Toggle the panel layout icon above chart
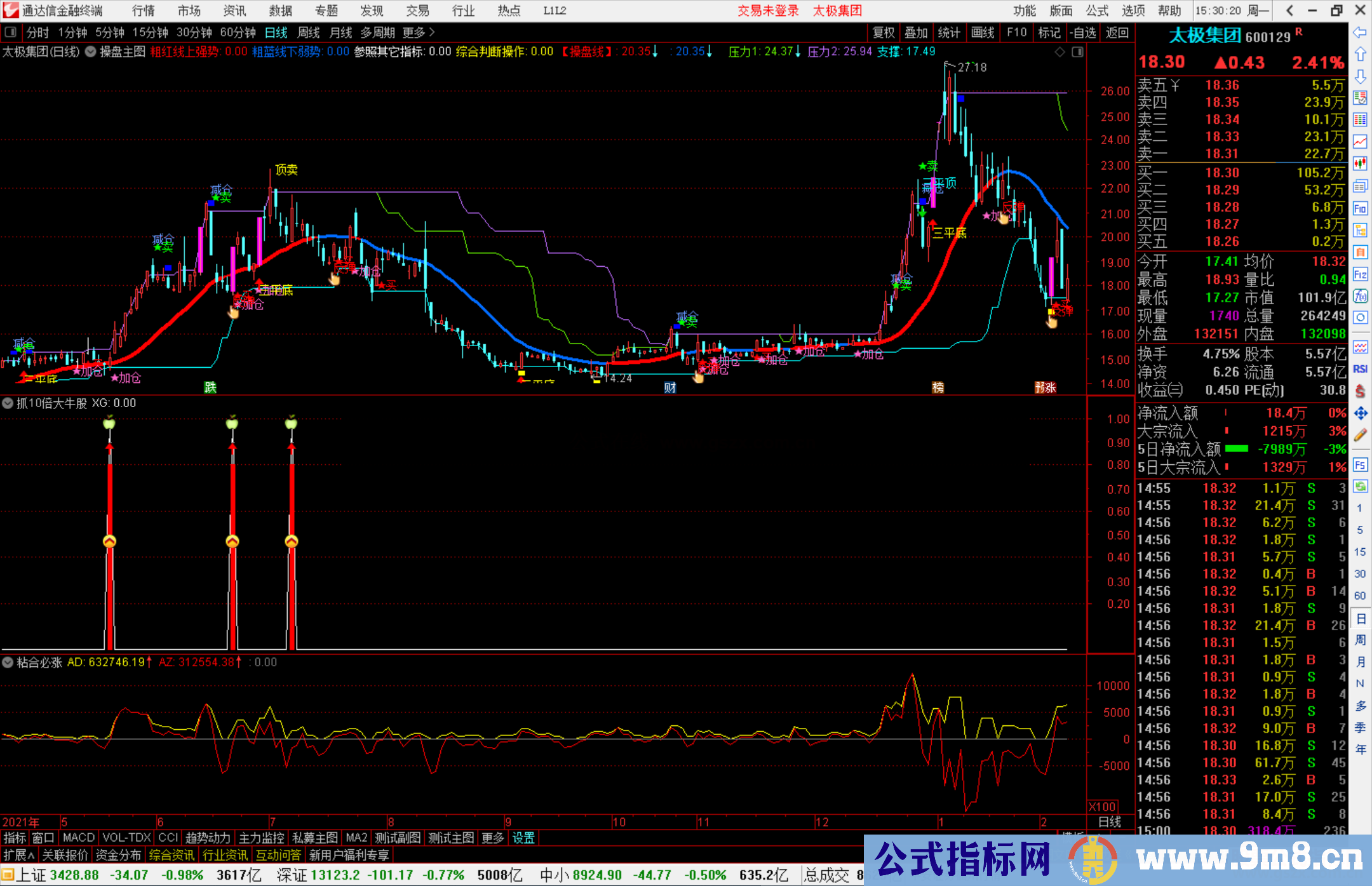The height and width of the screenshot is (886, 1372). (1077, 52)
